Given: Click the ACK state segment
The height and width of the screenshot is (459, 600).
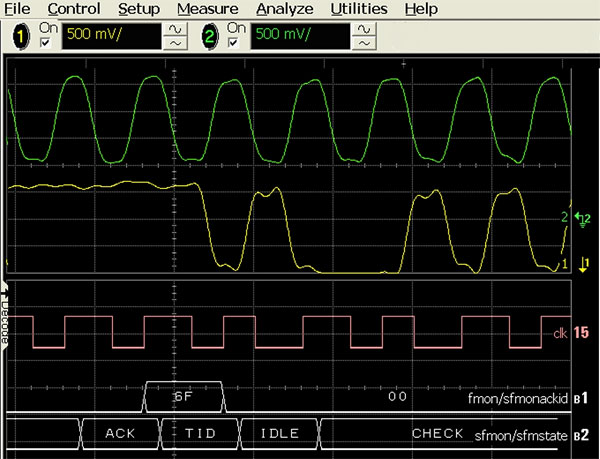Looking at the screenshot, I should (x=120, y=433).
